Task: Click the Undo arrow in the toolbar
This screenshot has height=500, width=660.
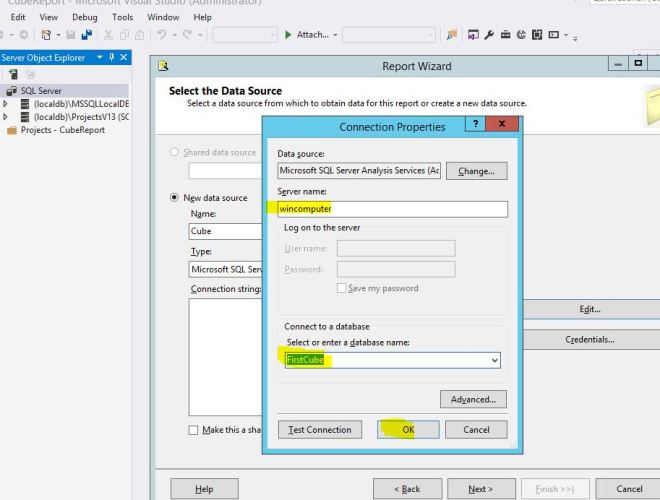Action: click(161, 35)
